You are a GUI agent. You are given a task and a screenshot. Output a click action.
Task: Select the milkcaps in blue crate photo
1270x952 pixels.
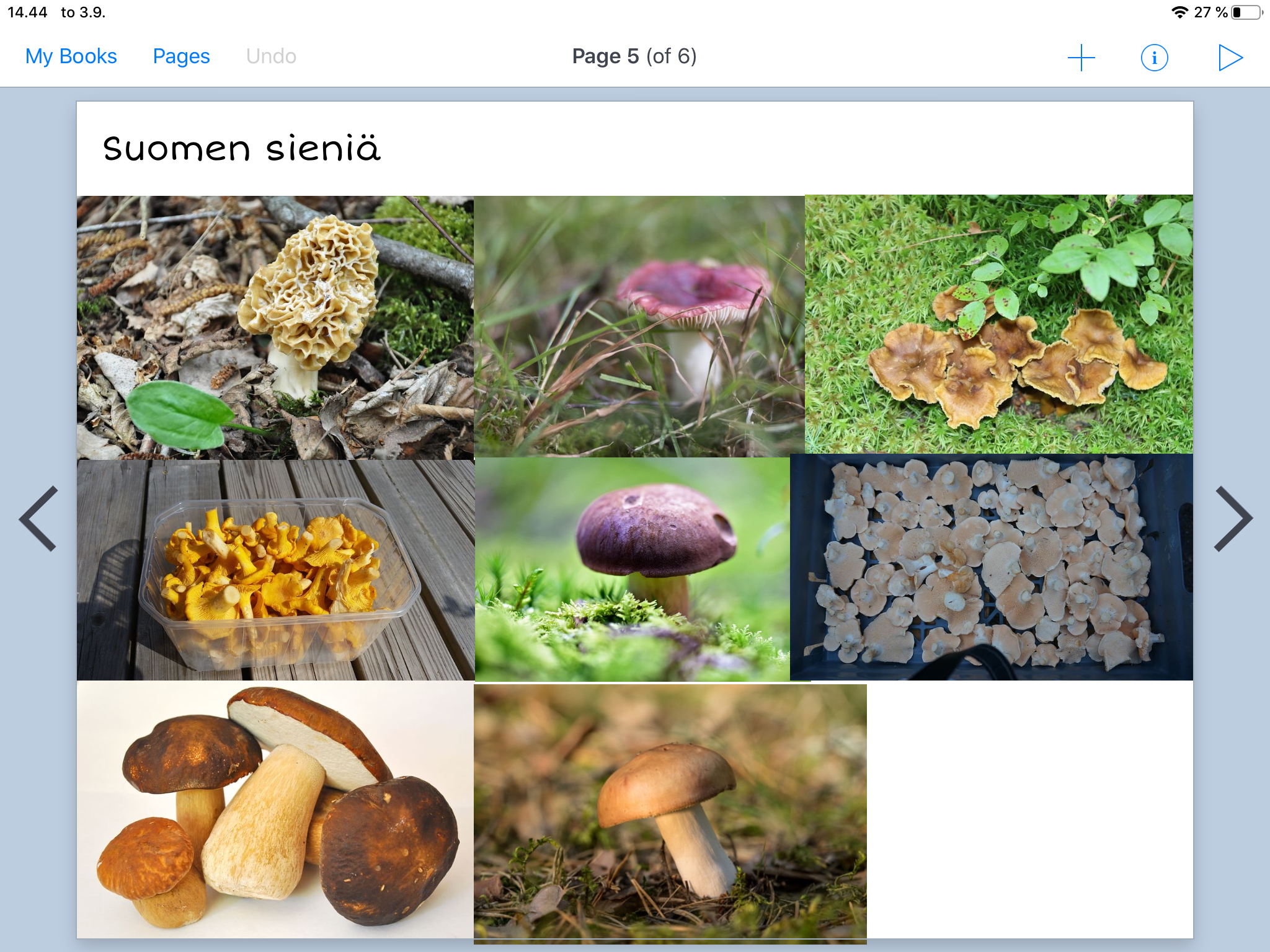click(991, 566)
